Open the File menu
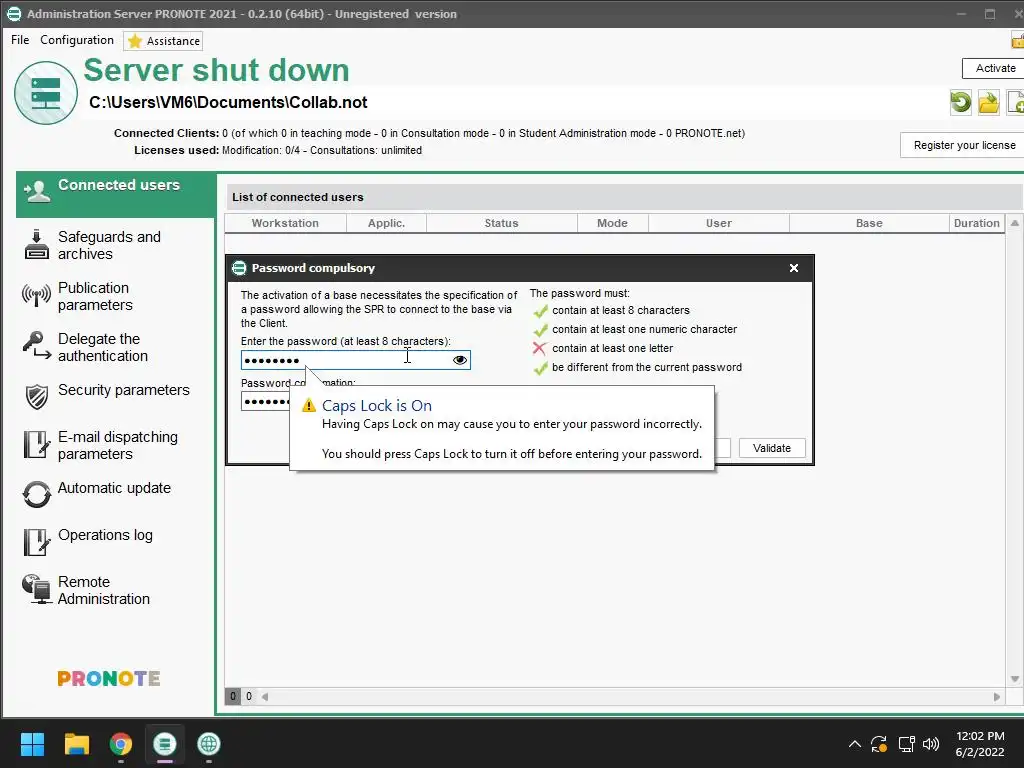 point(20,40)
